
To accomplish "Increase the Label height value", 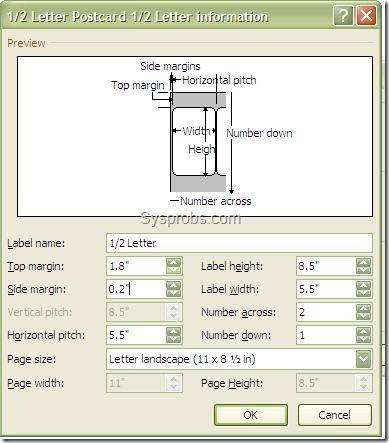I will [x=363, y=262].
